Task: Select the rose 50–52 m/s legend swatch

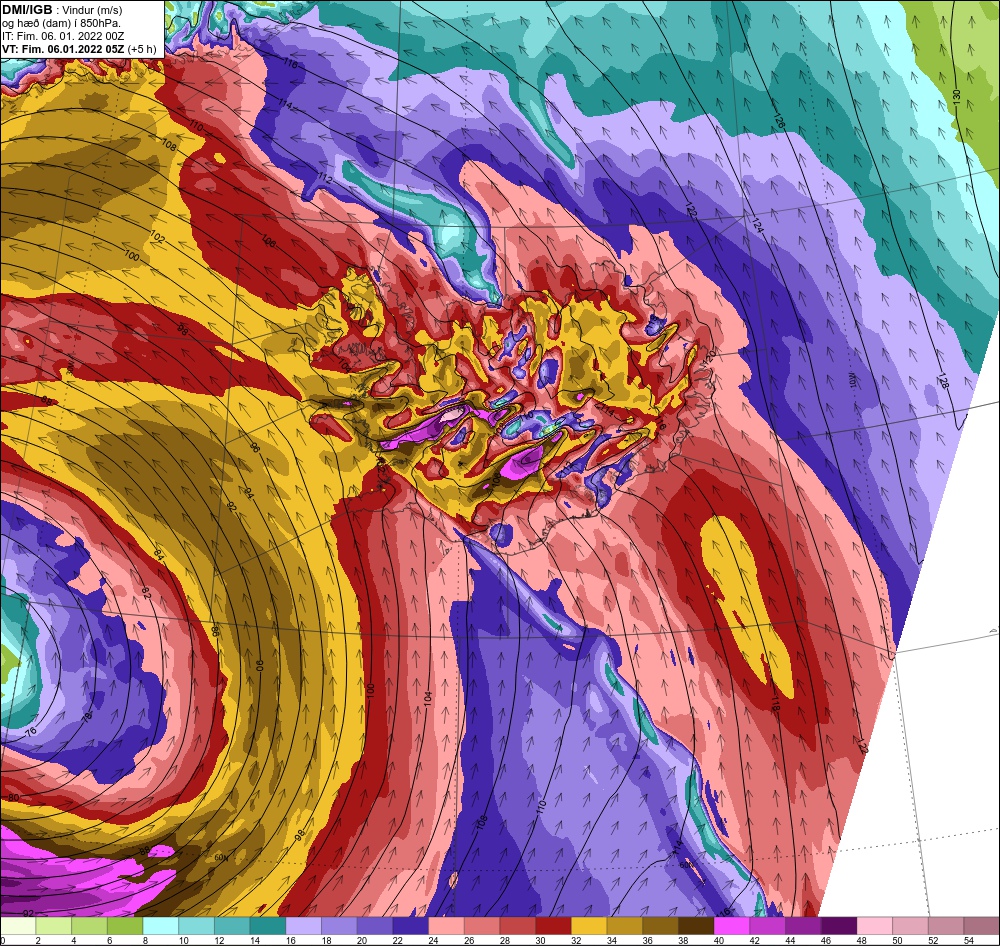Action: coord(911,926)
